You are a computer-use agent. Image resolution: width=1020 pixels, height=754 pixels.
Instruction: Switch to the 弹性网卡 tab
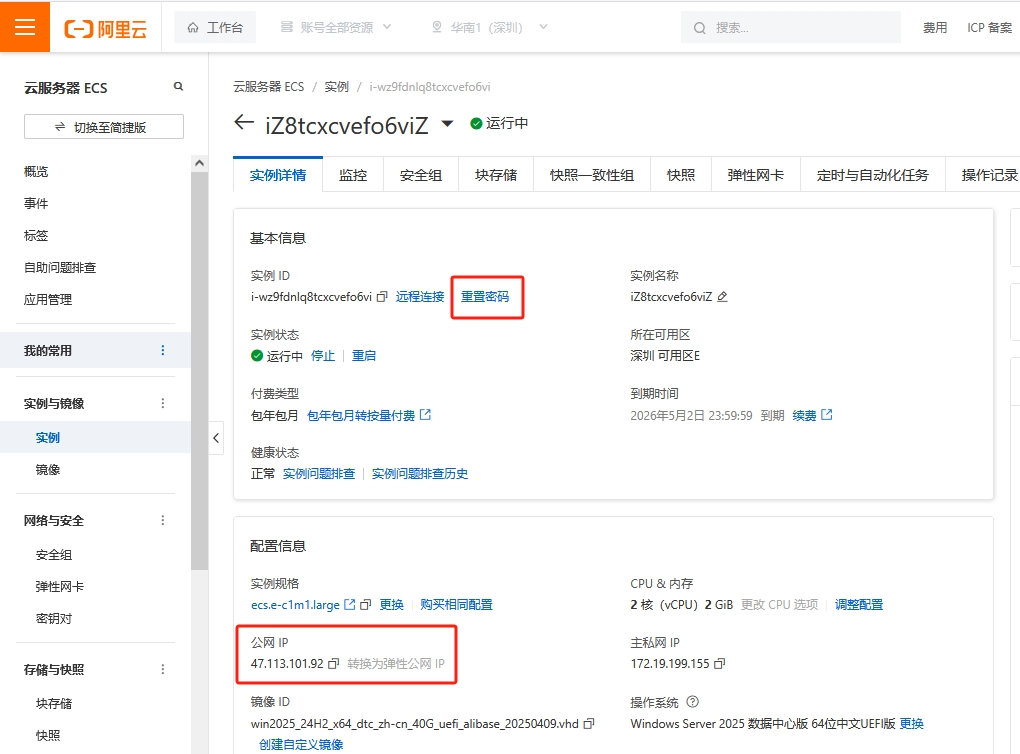756,175
